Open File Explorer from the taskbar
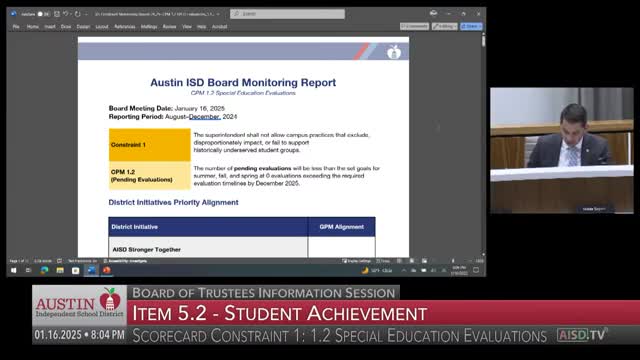The image size is (640, 360). (x=60, y=270)
